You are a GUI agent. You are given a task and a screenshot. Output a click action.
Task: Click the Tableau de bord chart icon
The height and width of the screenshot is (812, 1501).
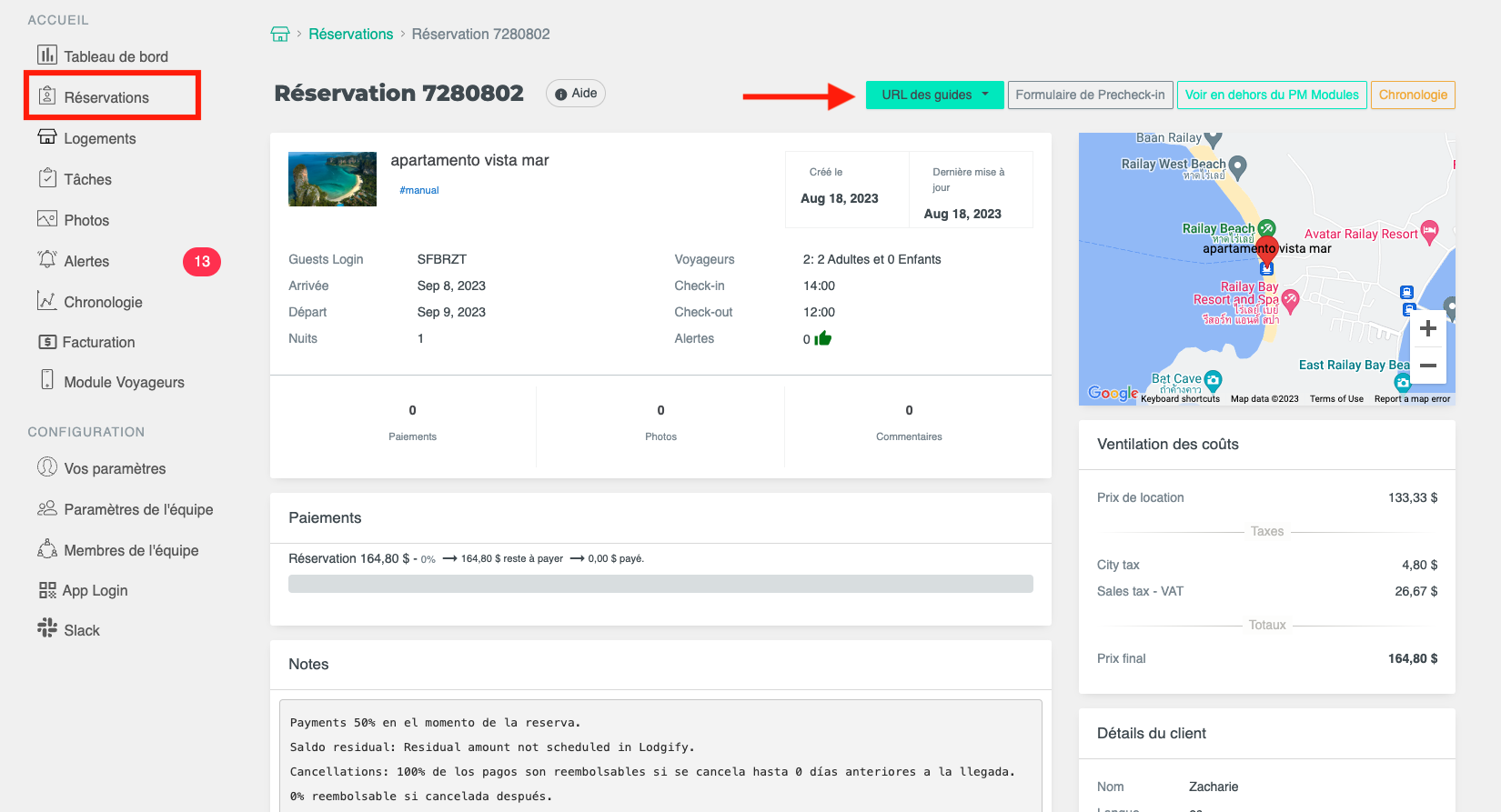click(47, 55)
